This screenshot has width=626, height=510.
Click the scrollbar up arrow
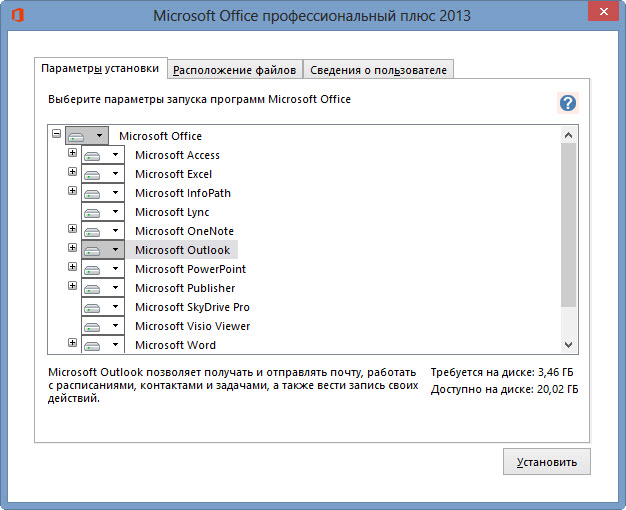pyautogui.click(x=569, y=135)
